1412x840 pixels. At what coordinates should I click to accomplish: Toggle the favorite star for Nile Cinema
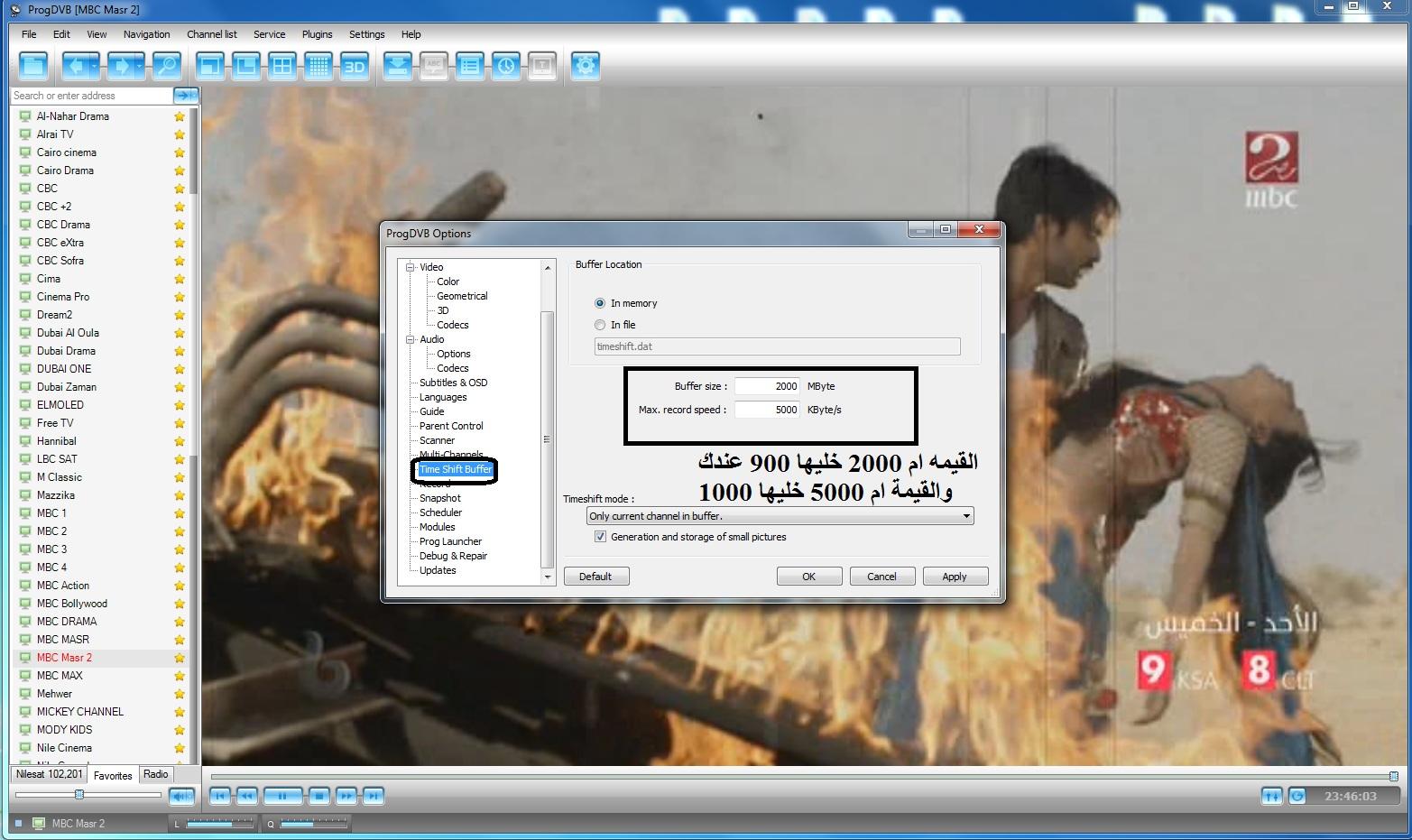180,748
